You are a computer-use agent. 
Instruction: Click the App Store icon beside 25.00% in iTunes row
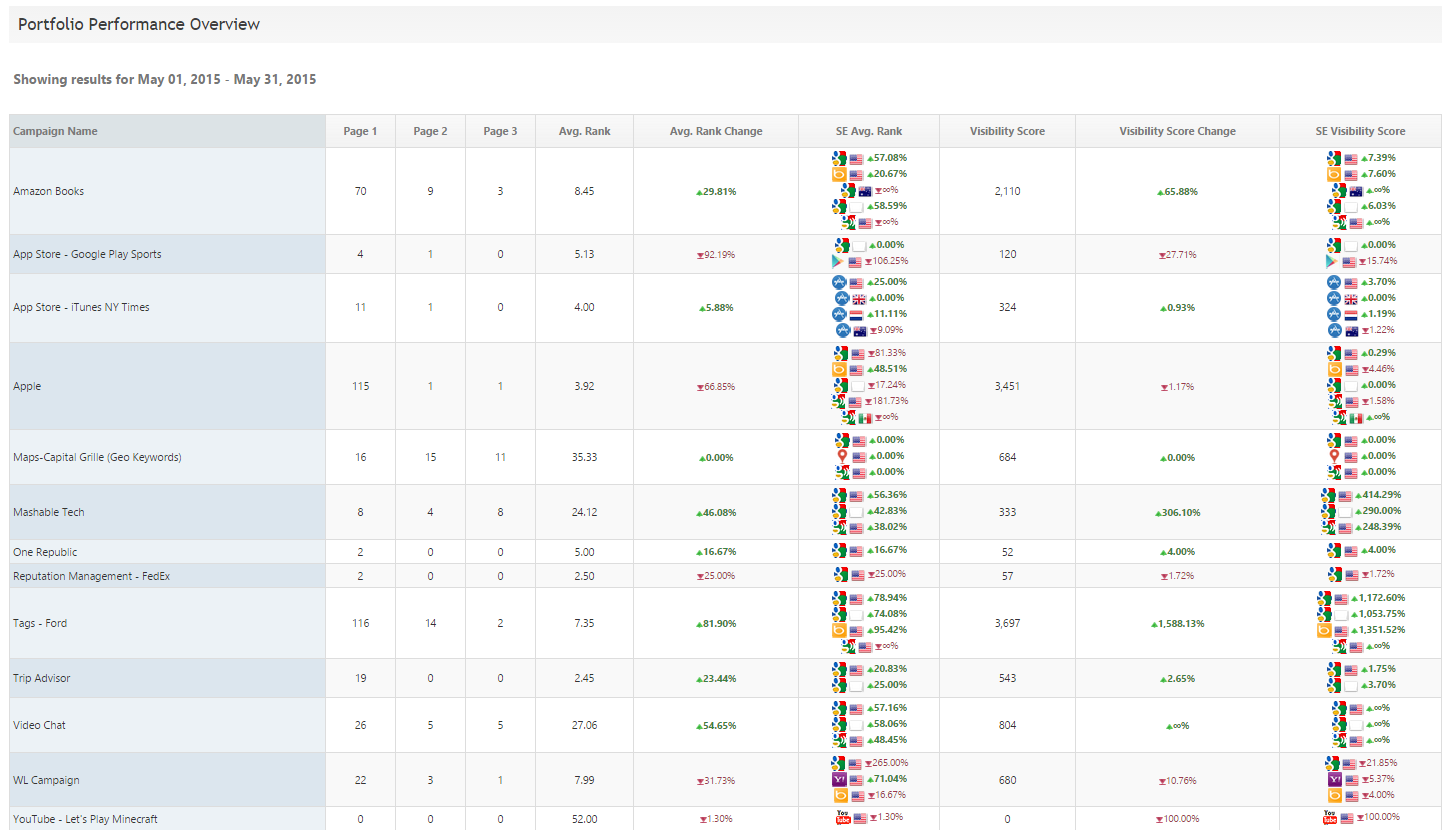[x=839, y=282]
